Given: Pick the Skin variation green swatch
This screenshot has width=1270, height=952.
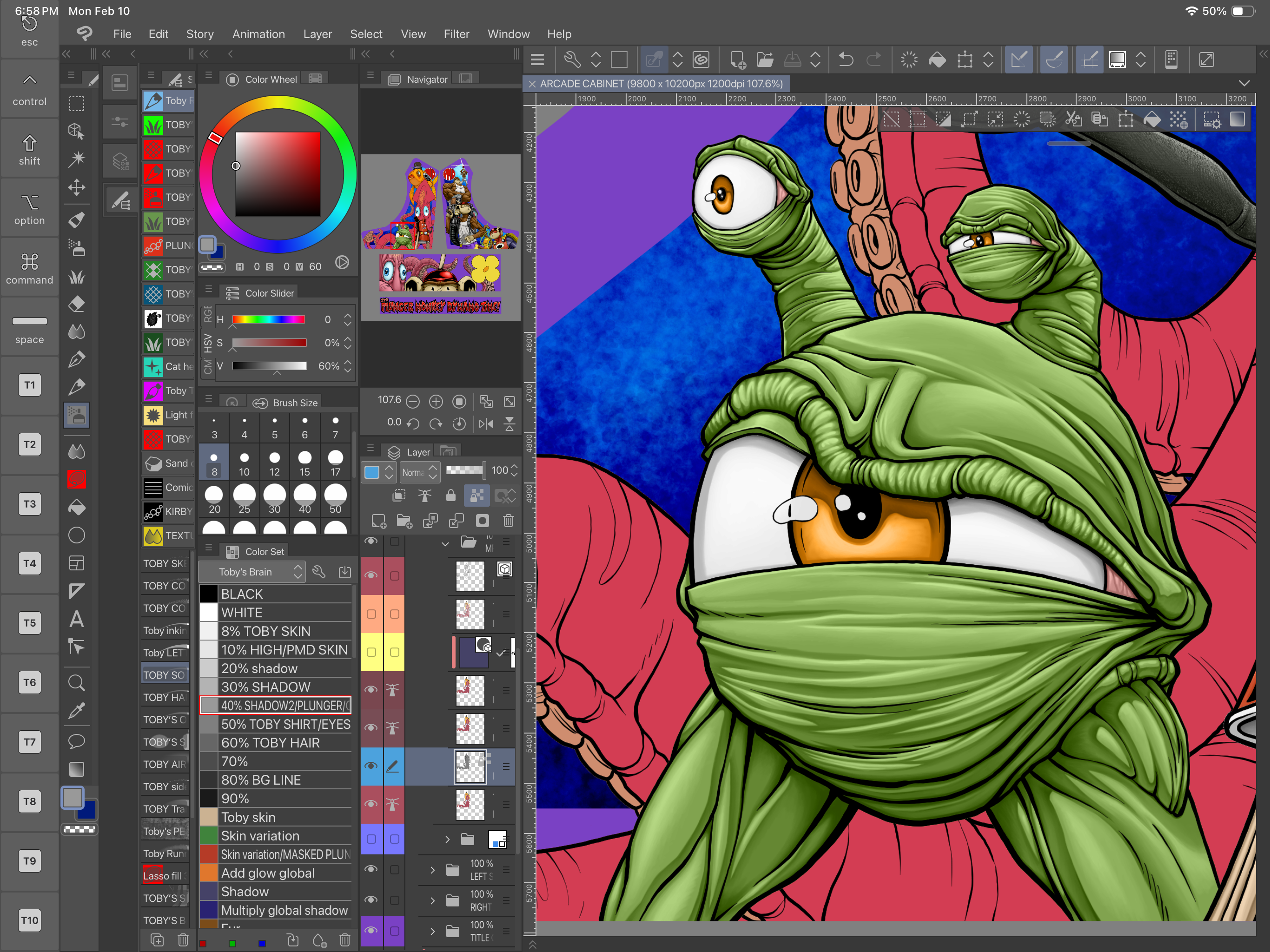Looking at the screenshot, I should coord(275,836).
